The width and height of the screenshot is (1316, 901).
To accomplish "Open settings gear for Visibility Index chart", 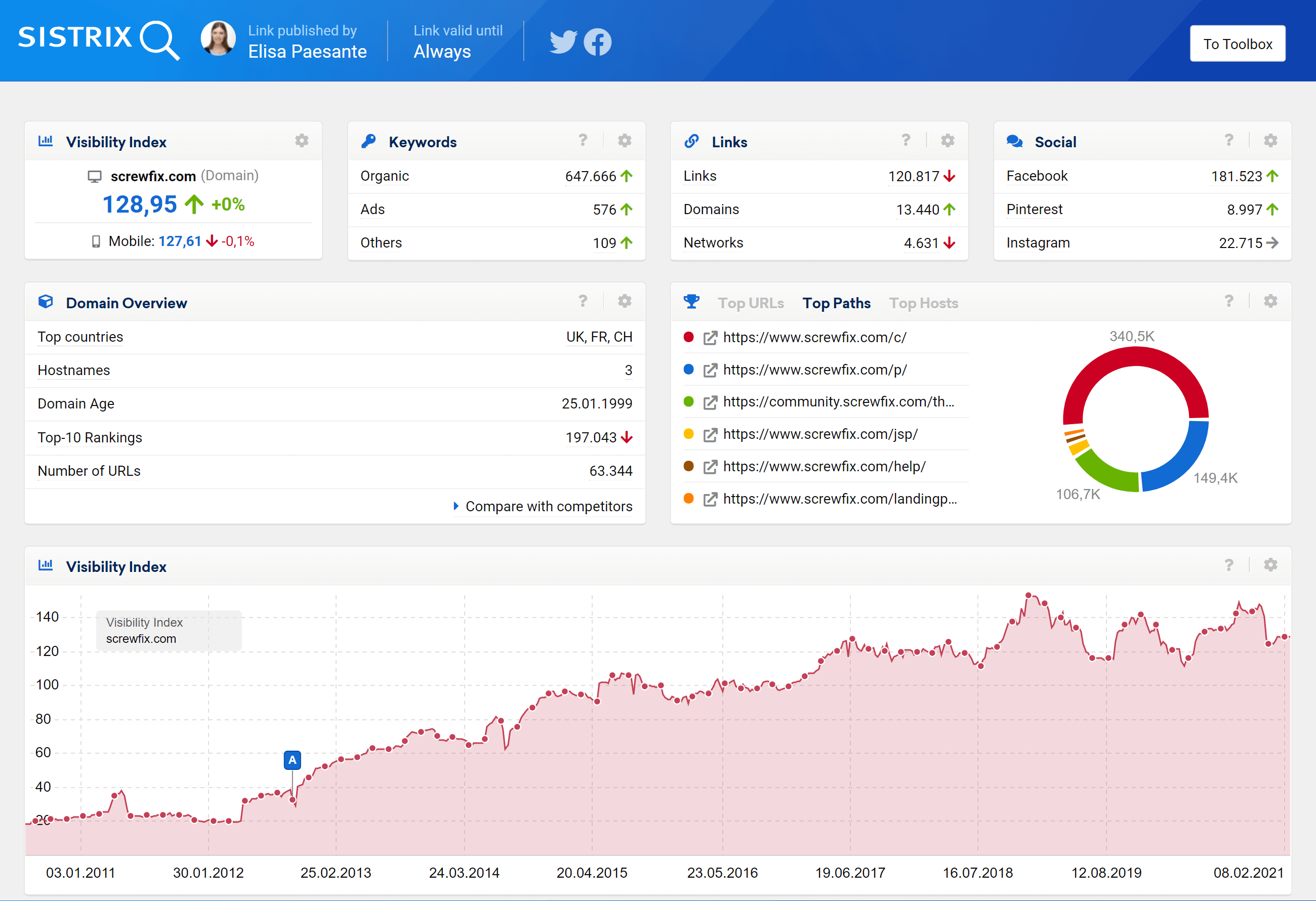I will tap(1270, 564).
